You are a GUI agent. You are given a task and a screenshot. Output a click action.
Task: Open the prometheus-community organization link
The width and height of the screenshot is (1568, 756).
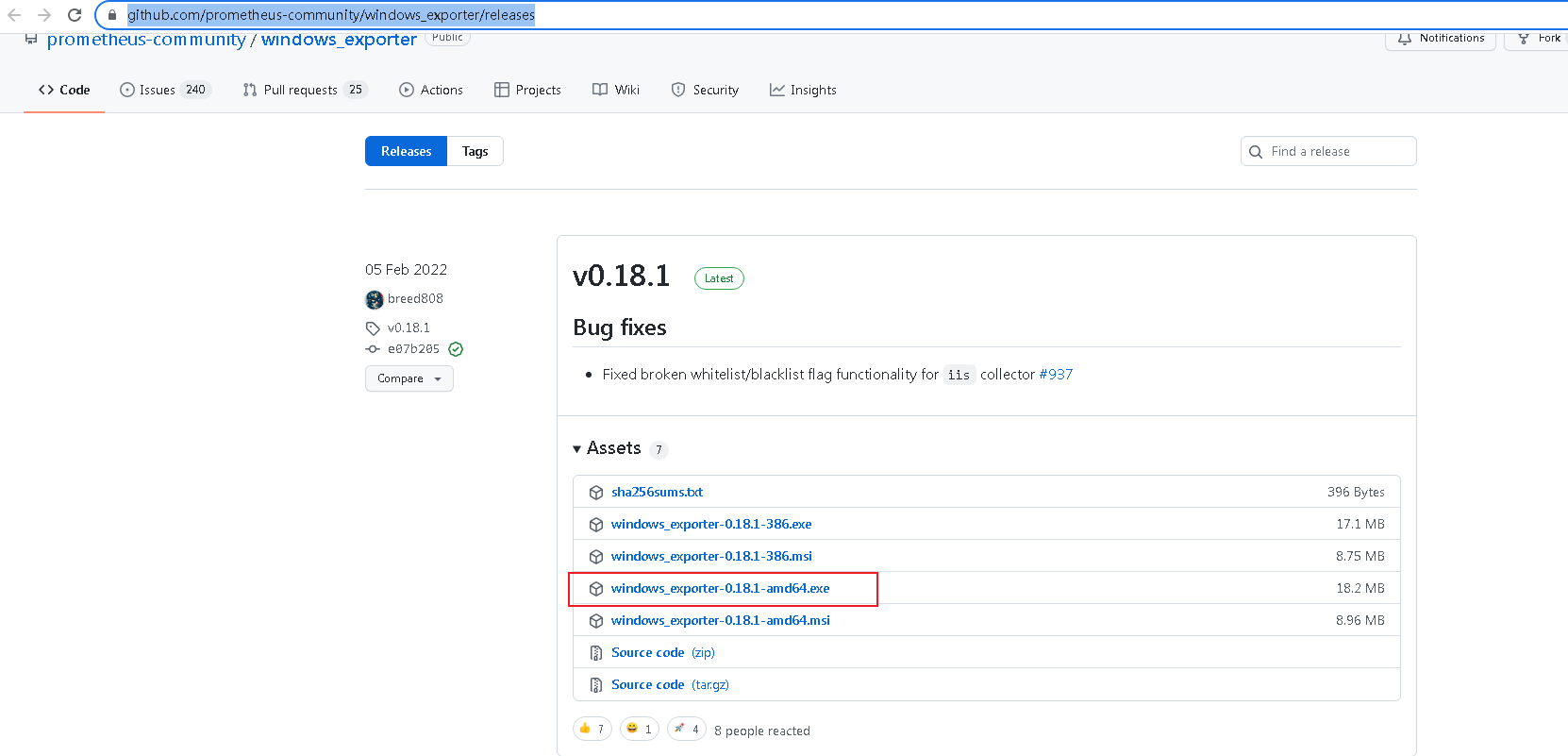coord(146,40)
